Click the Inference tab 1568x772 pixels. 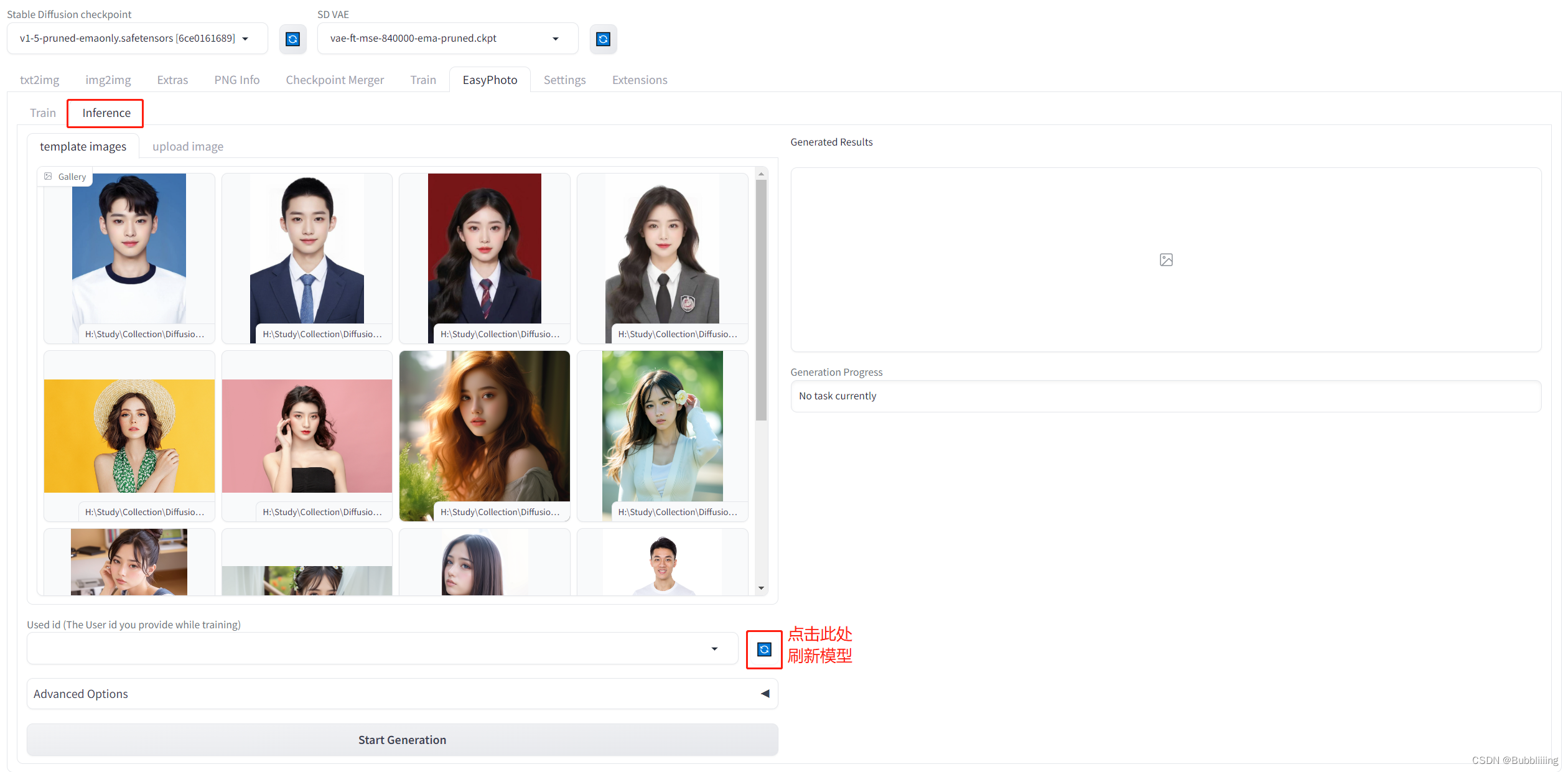click(x=105, y=112)
